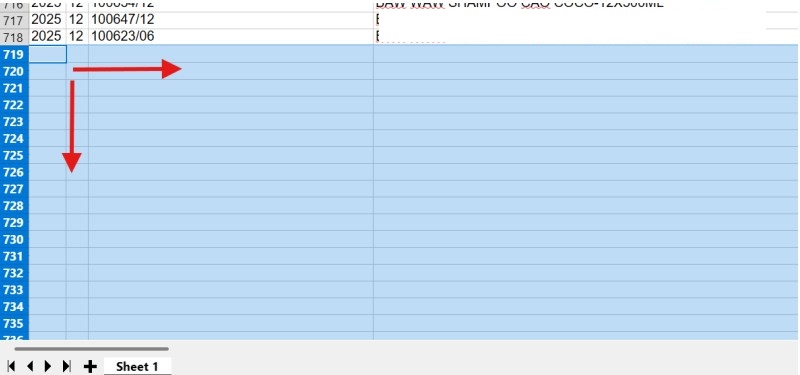The image size is (800, 375).
Task: Click cell containing 100647/12
Action: point(231,20)
